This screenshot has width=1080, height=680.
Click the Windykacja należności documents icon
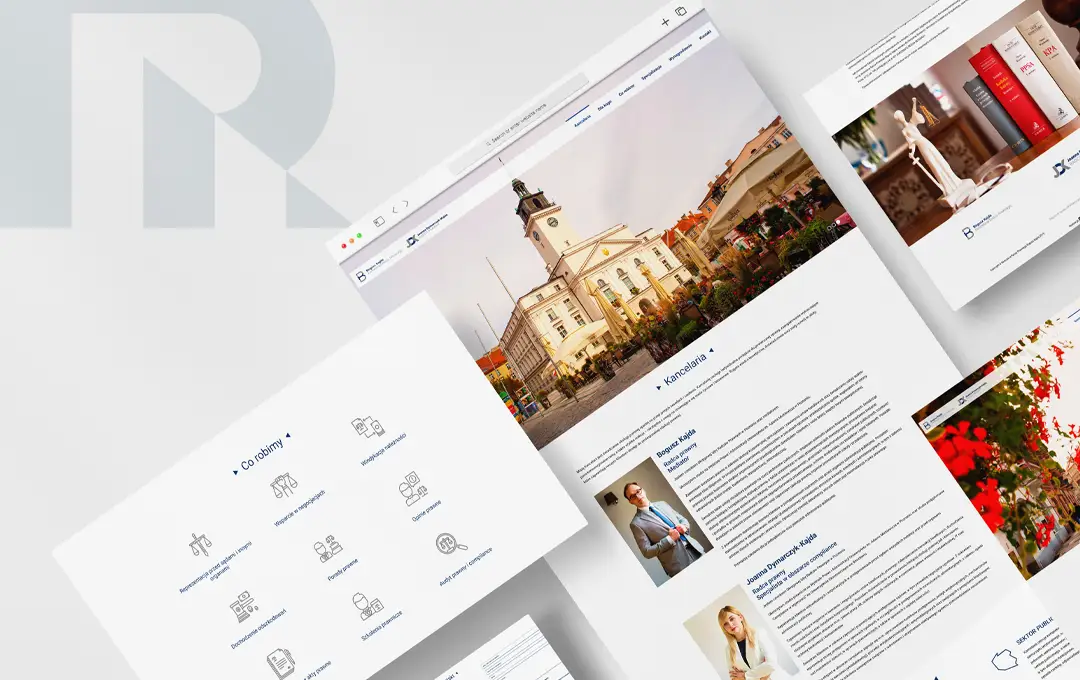[368, 427]
